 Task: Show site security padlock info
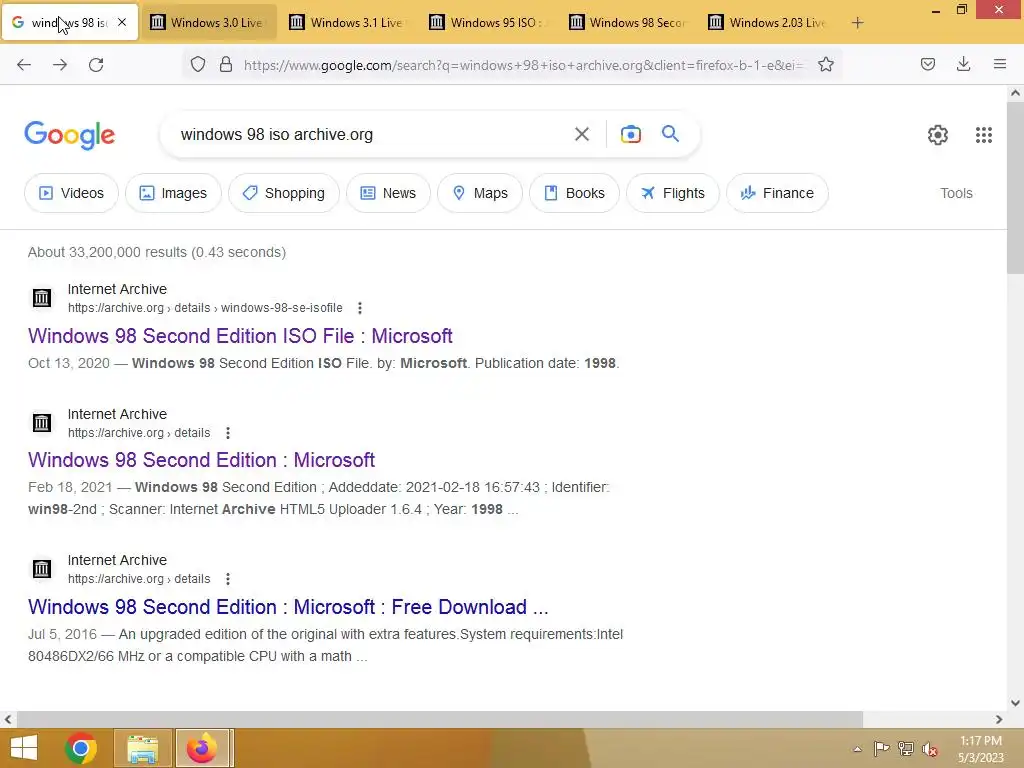point(226,64)
